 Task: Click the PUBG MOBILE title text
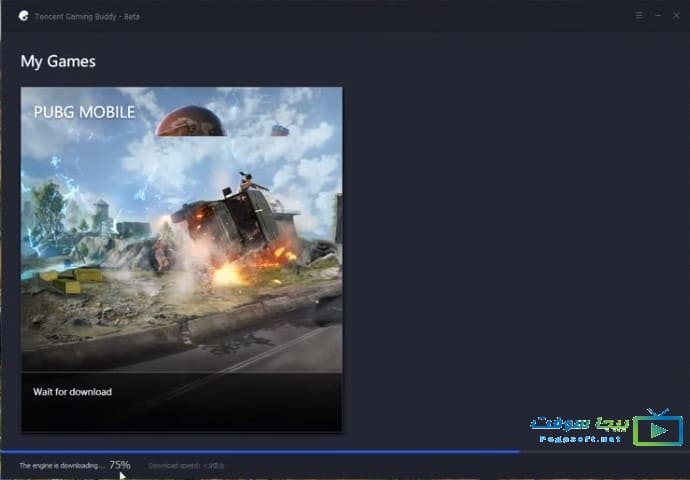point(84,112)
